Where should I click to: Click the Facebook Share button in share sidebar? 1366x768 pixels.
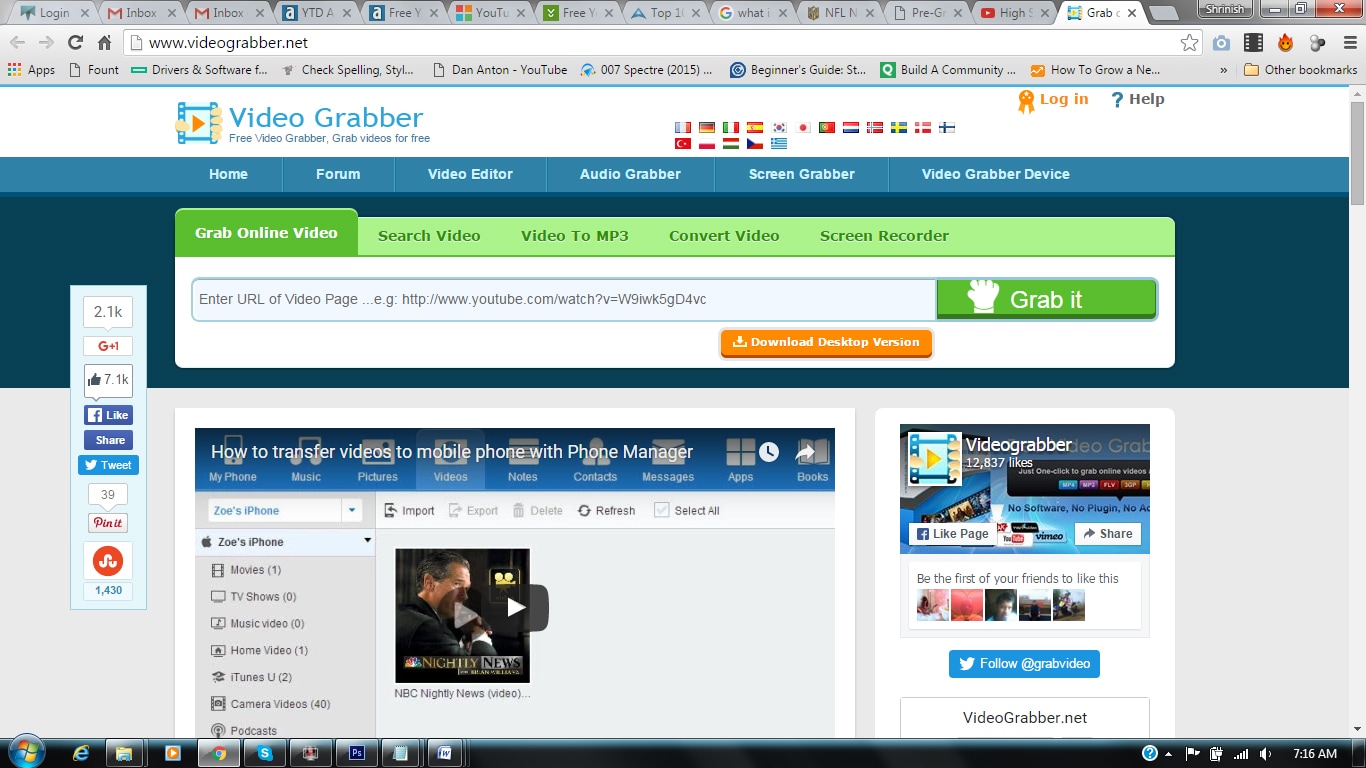tap(108, 440)
